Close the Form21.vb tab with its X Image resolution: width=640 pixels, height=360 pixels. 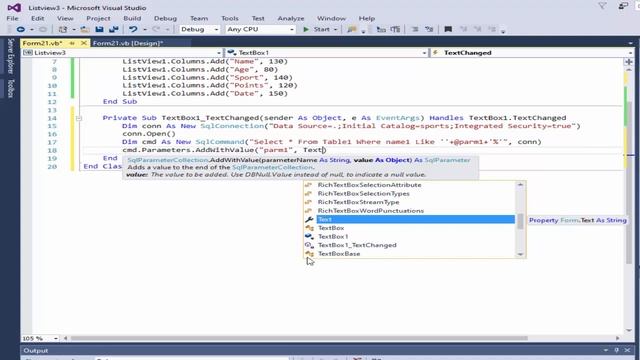[x=84, y=43]
